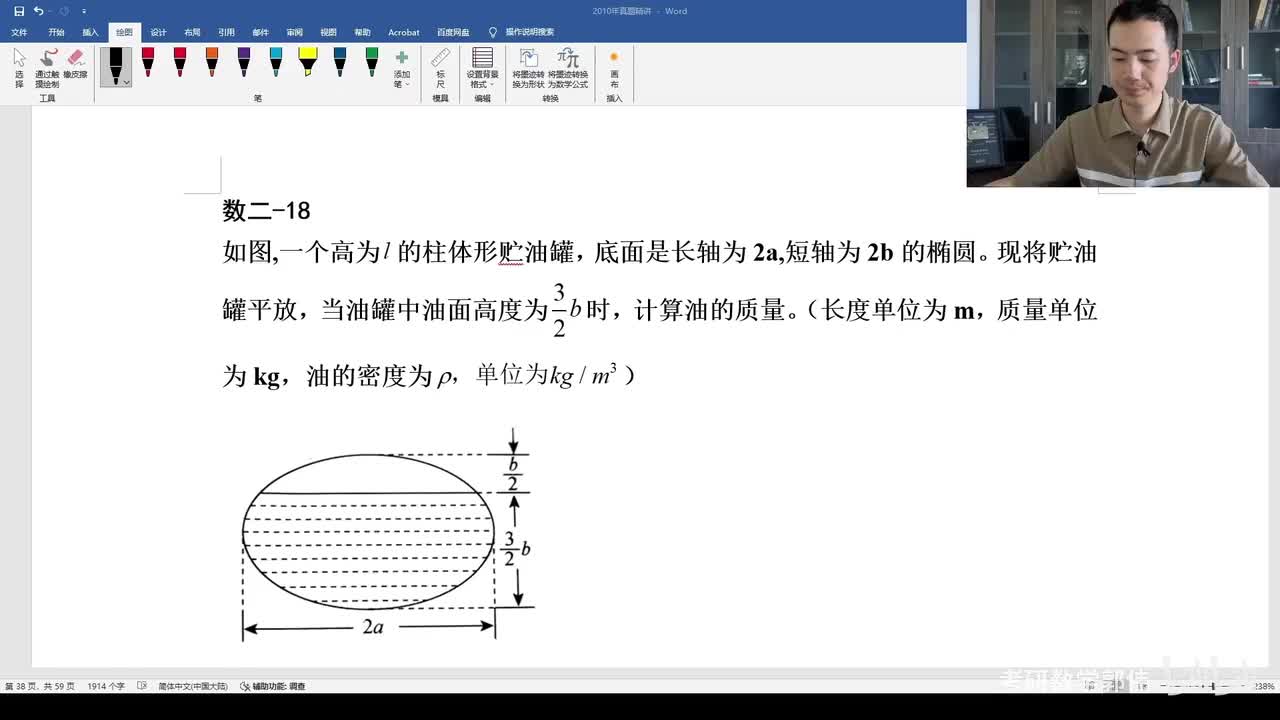Select the 绘图 Draw tab
This screenshot has height=720, width=1280.
(124, 32)
